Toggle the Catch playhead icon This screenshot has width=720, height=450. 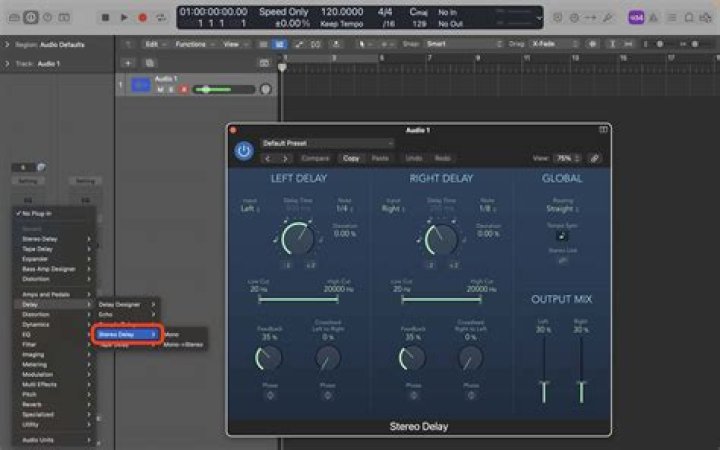pyautogui.click(x=336, y=44)
